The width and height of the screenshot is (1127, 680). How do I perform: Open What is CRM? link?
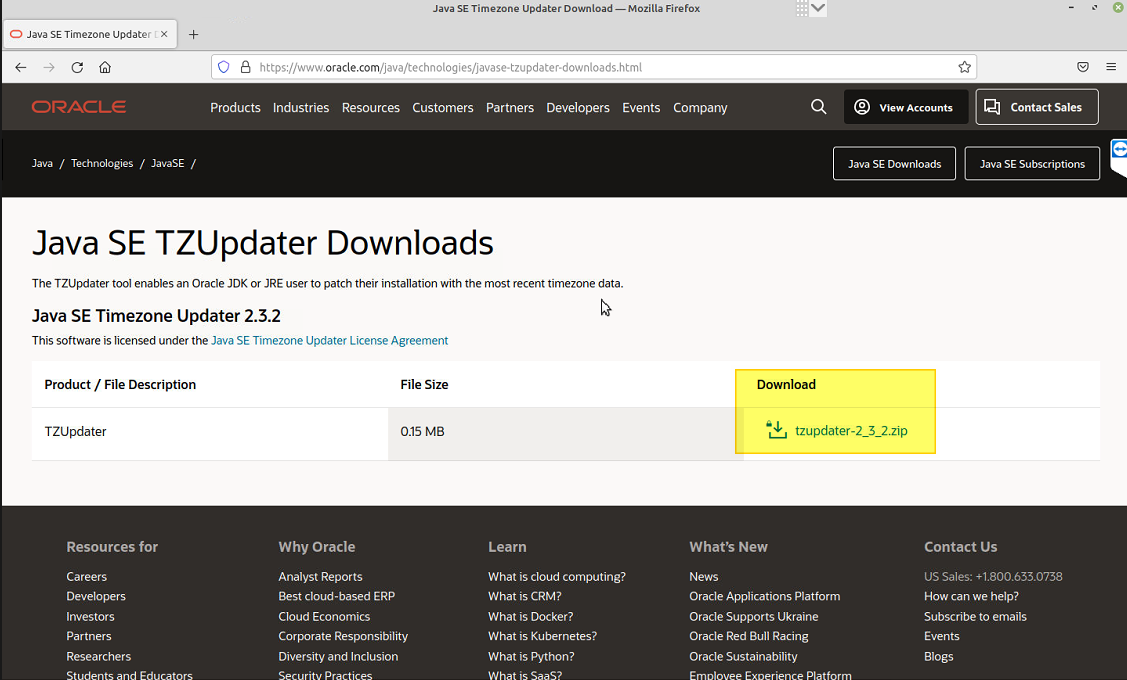coord(525,597)
